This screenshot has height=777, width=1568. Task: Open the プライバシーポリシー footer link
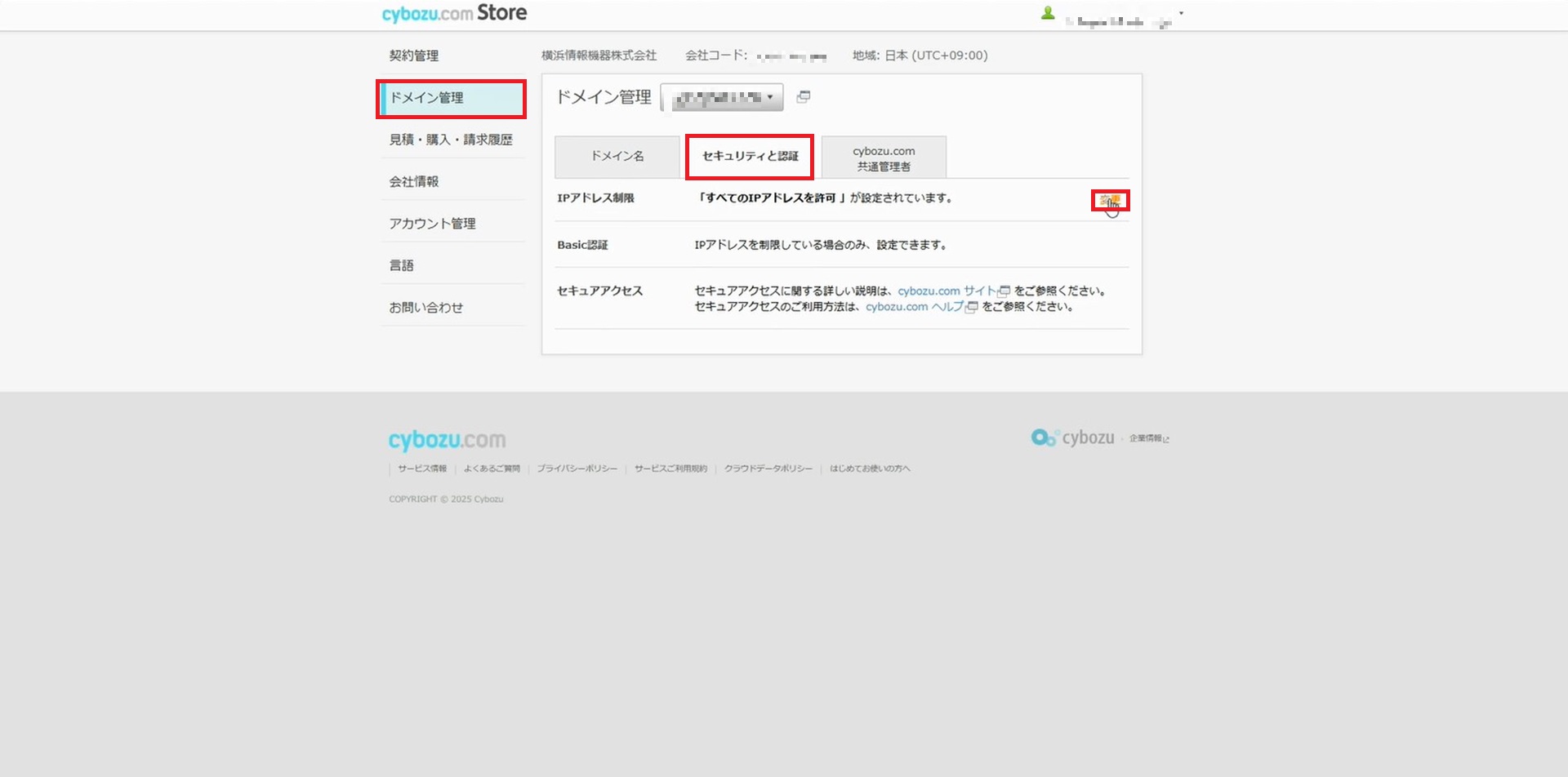(x=577, y=468)
